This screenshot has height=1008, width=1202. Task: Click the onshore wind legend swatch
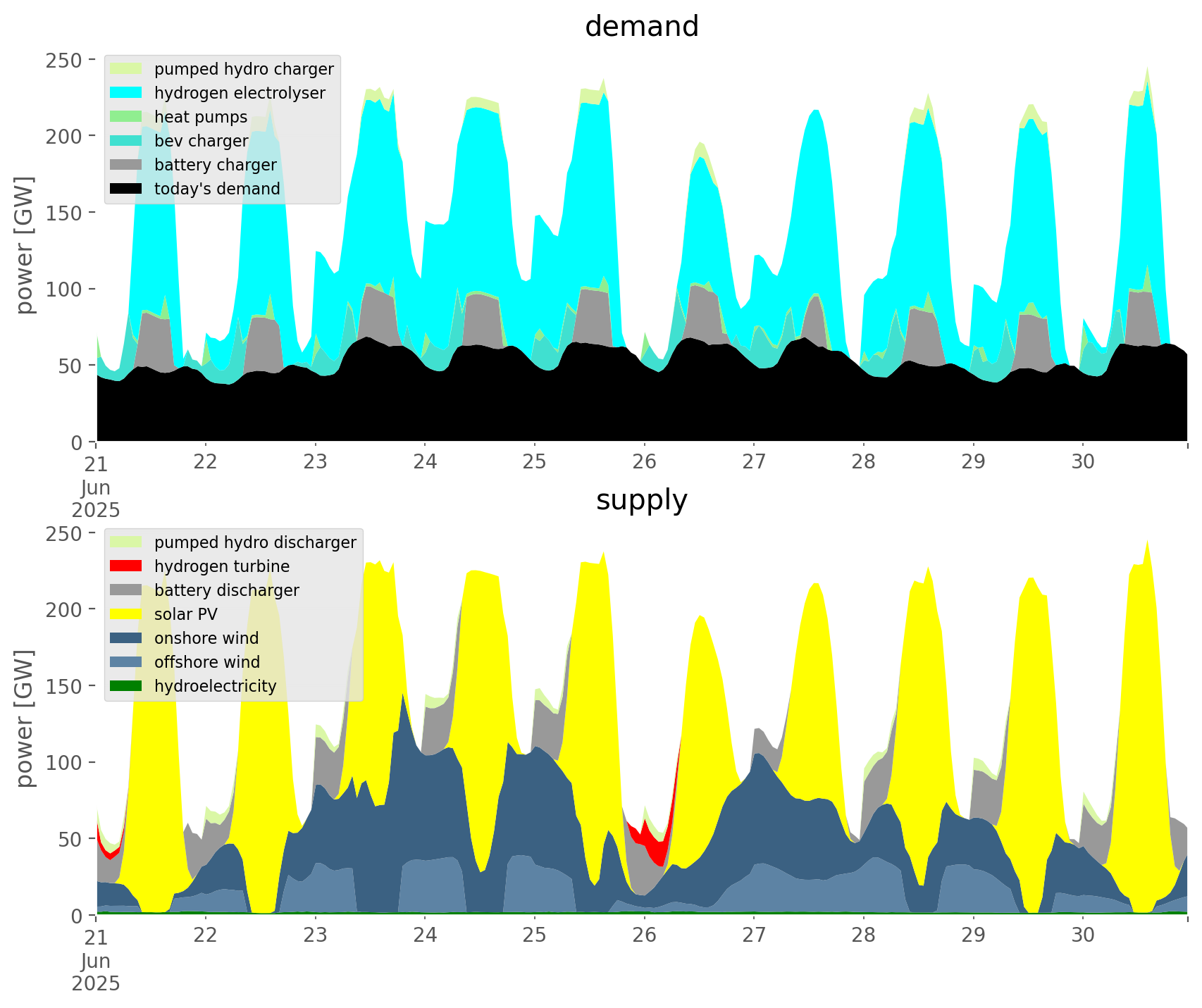click(127, 638)
